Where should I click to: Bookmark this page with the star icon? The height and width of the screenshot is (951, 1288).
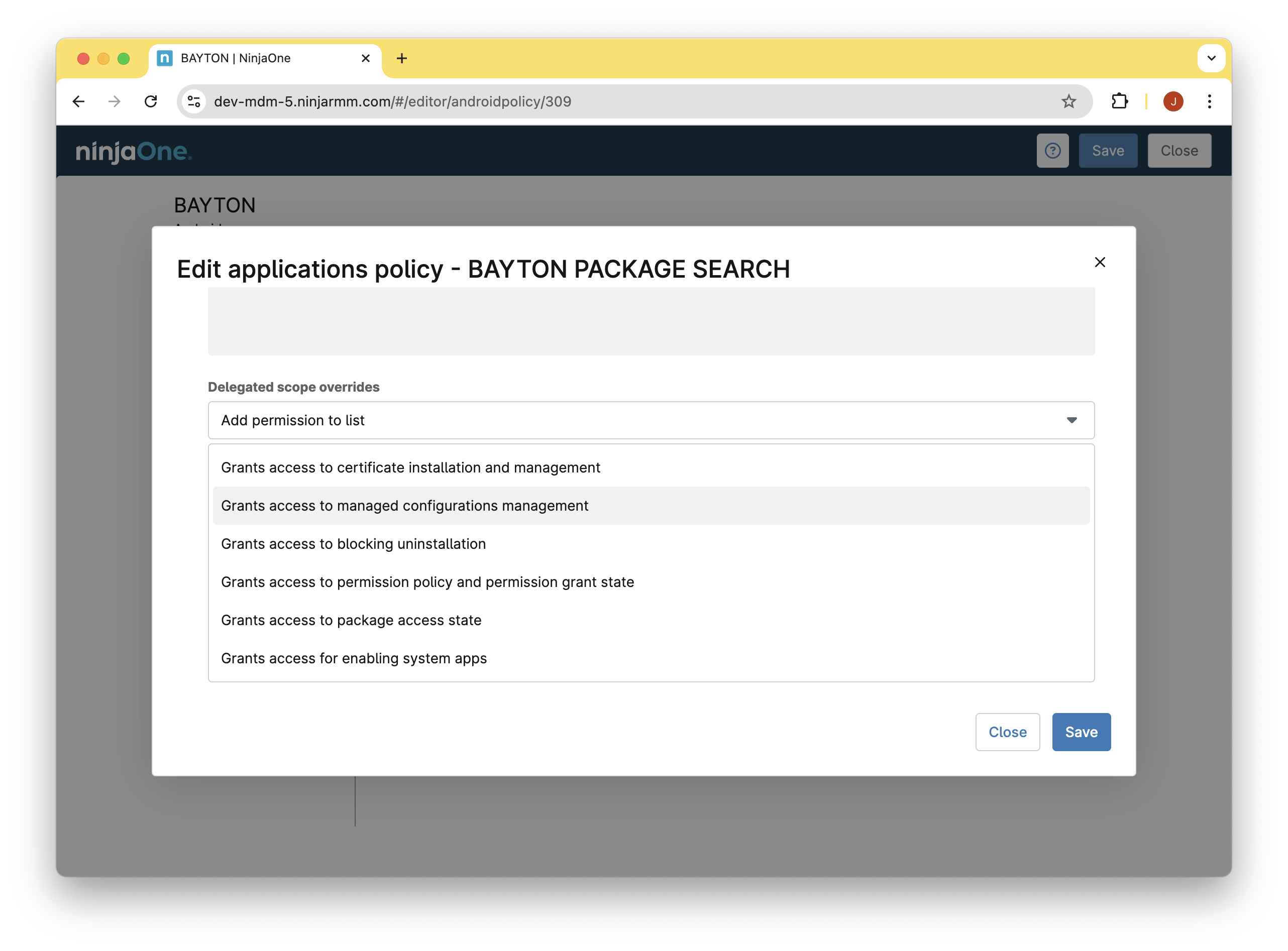1068,102
